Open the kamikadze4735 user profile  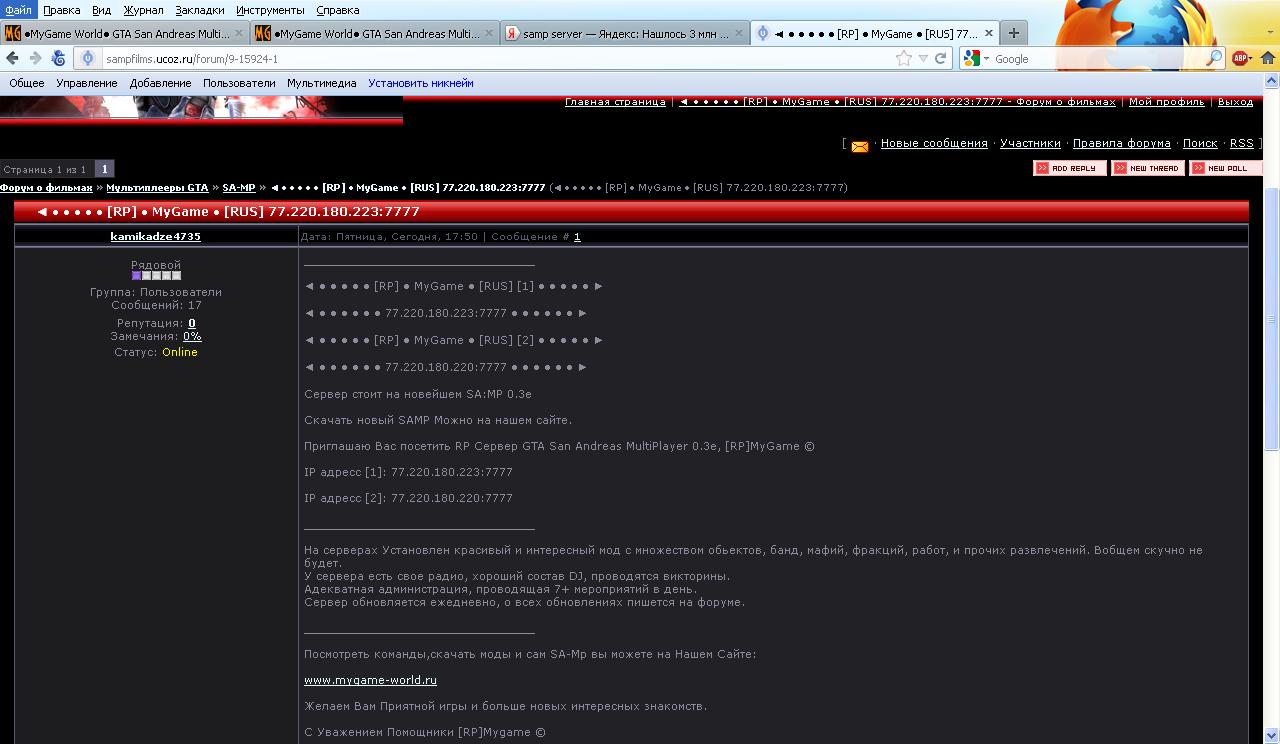(x=155, y=236)
